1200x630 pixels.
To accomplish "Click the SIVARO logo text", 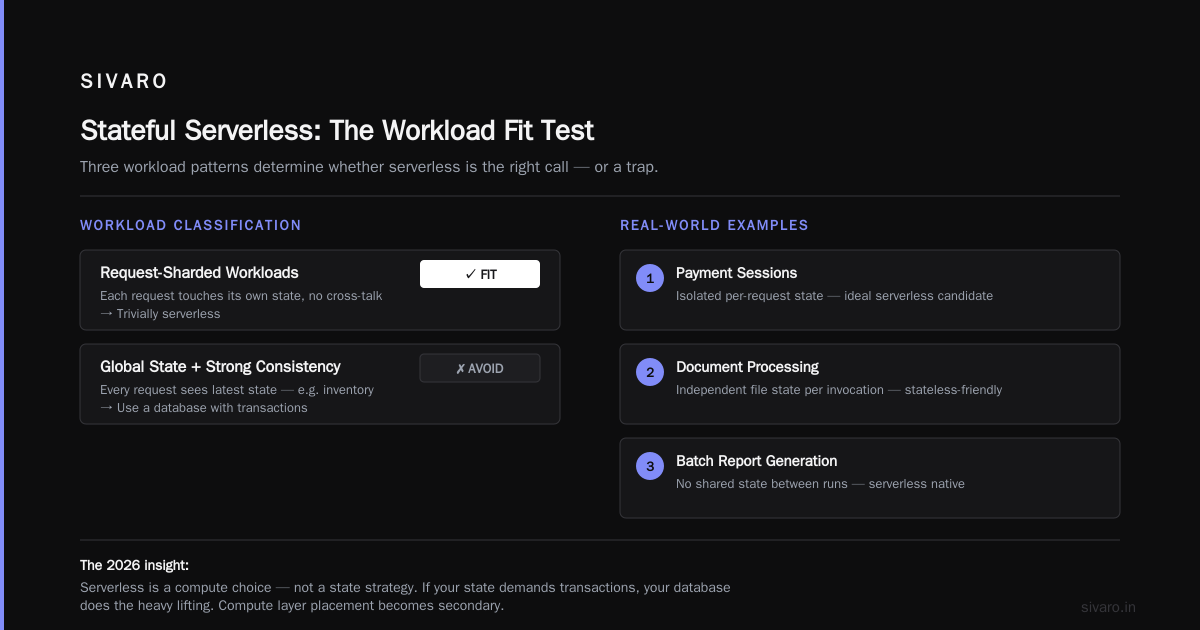I will [x=124, y=82].
